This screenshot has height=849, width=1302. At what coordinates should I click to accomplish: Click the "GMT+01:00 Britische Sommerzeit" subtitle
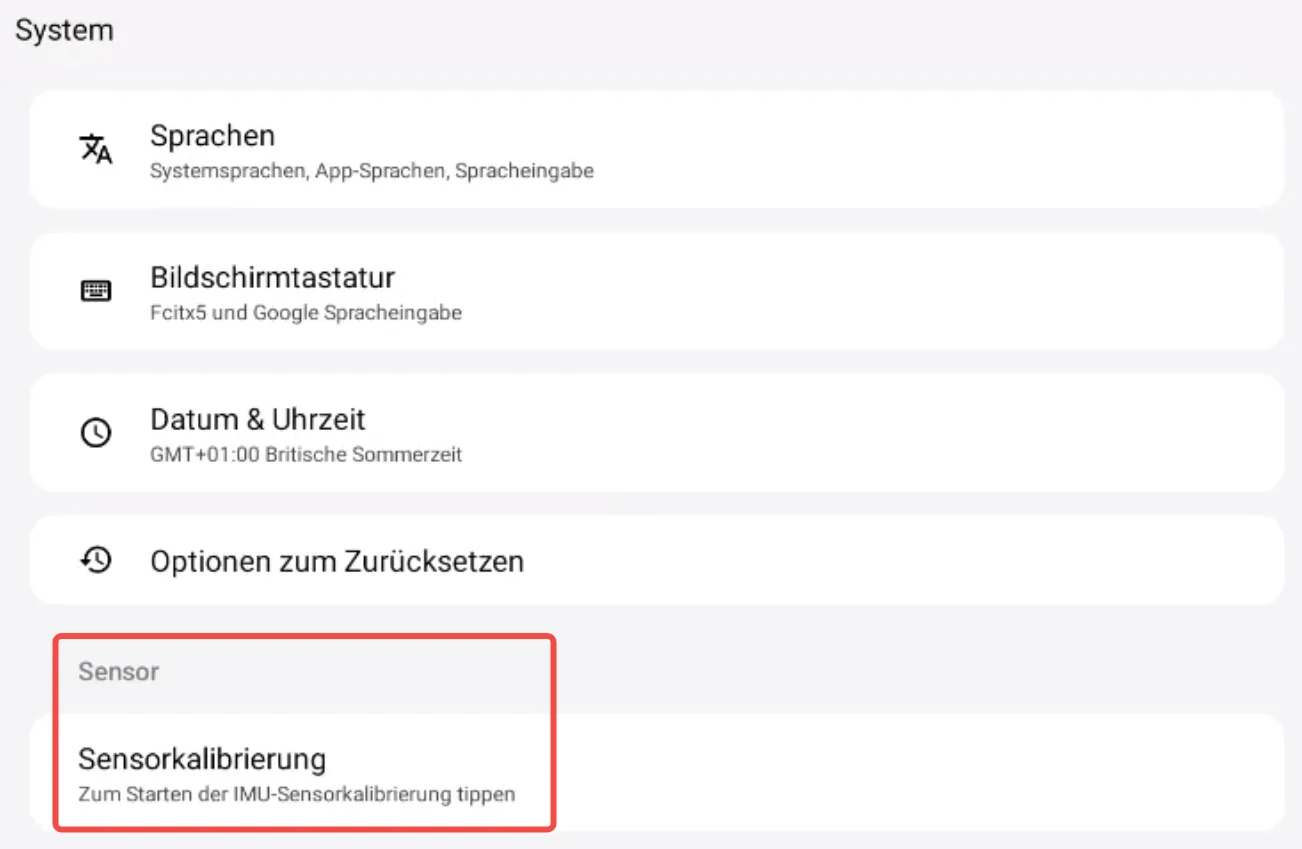coord(305,455)
